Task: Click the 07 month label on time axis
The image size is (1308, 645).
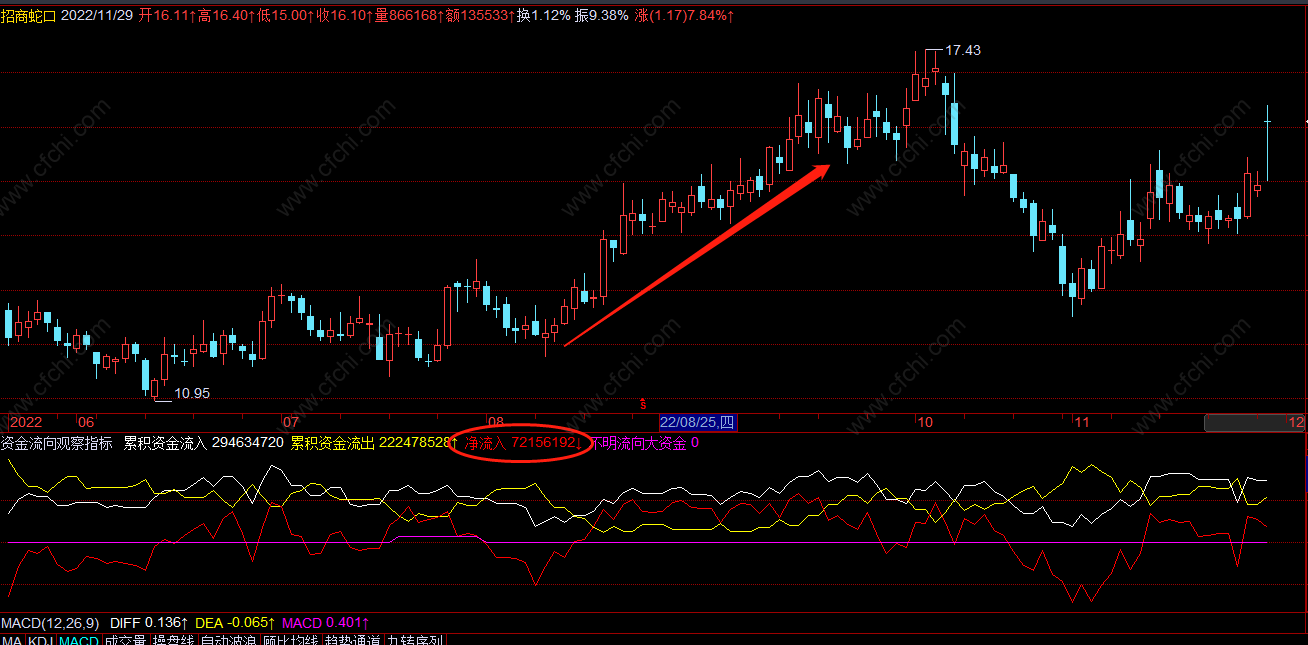Action: click(291, 423)
